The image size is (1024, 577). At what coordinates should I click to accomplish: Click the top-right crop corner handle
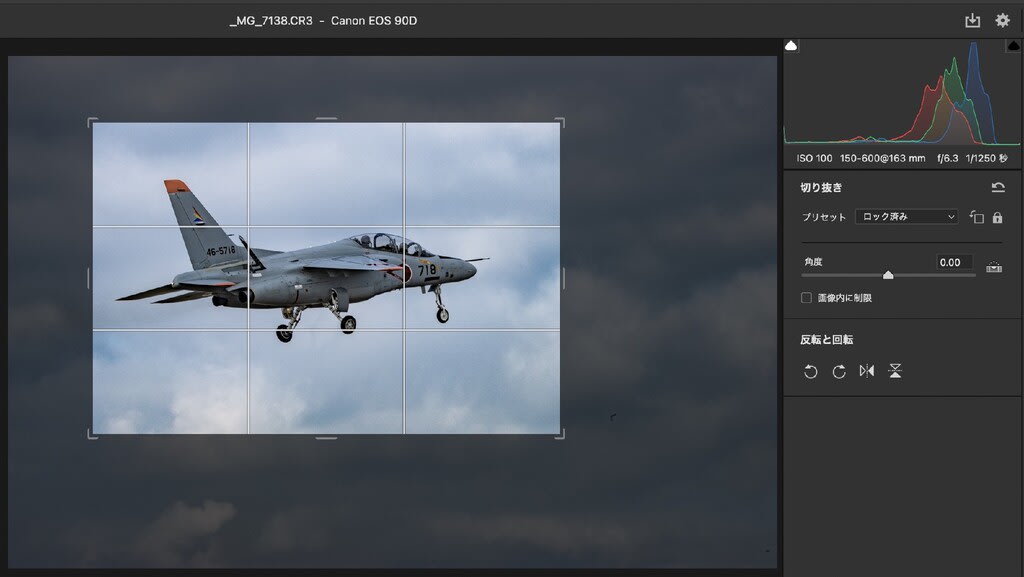click(x=560, y=122)
